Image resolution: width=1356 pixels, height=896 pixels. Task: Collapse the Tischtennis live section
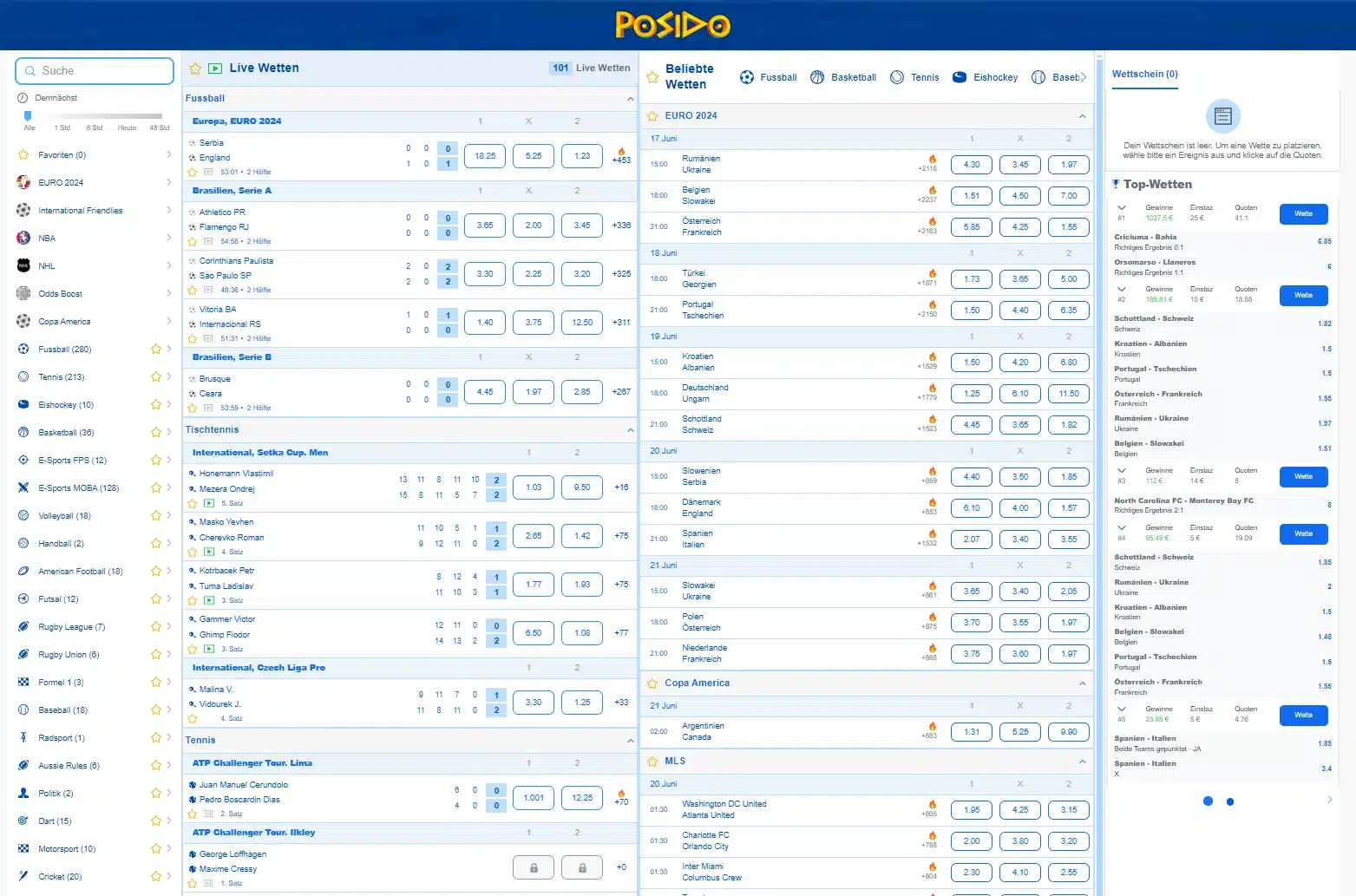[x=631, y=430]
